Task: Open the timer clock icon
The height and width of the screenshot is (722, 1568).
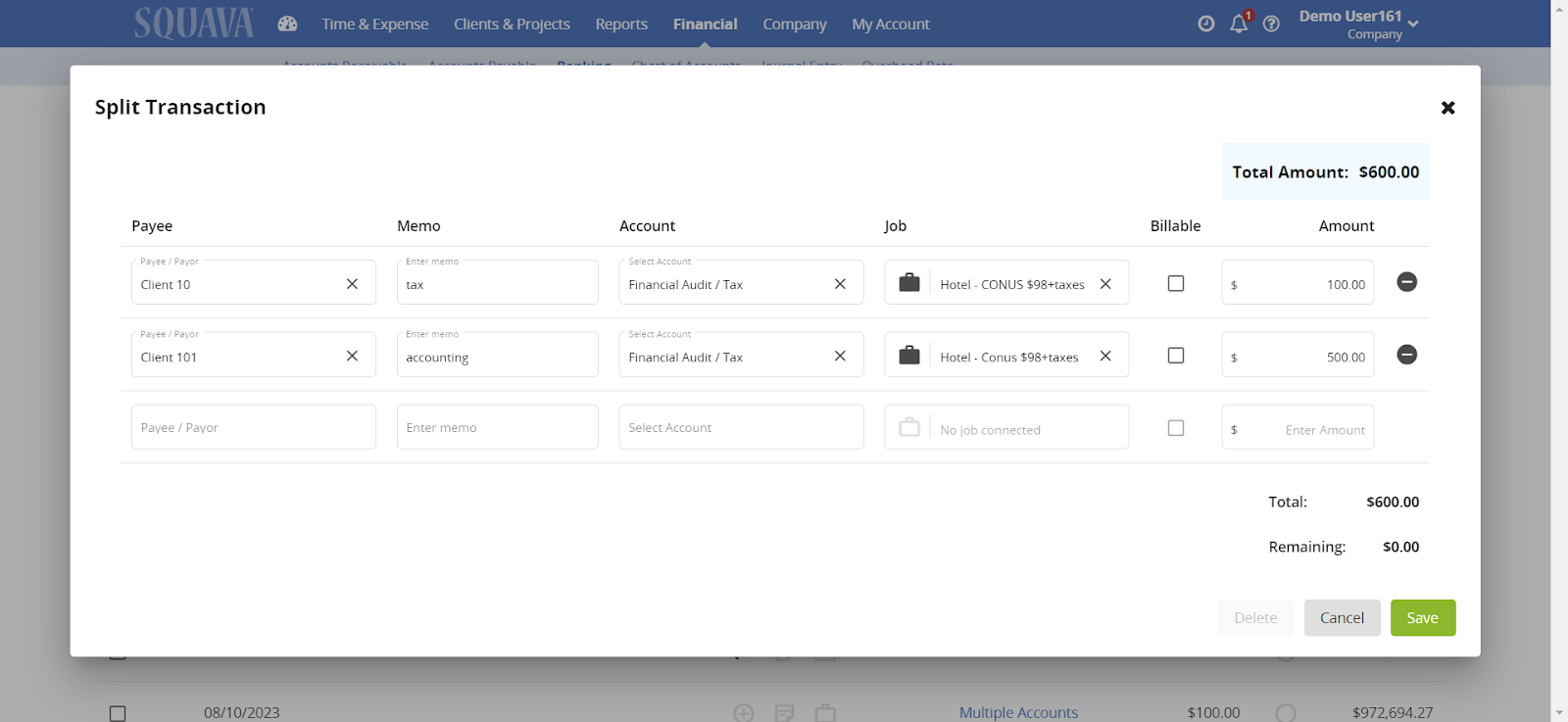Action: coord(1206,24)
